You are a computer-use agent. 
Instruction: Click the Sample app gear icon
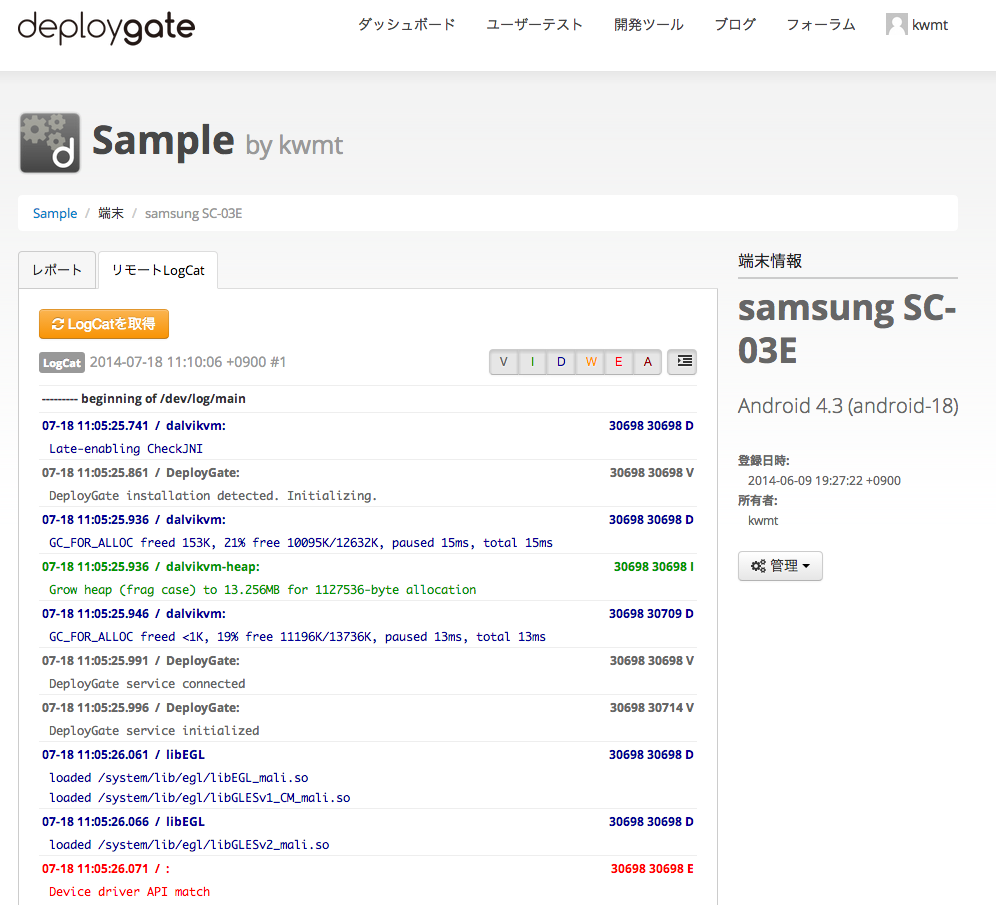tap(50, 143)
